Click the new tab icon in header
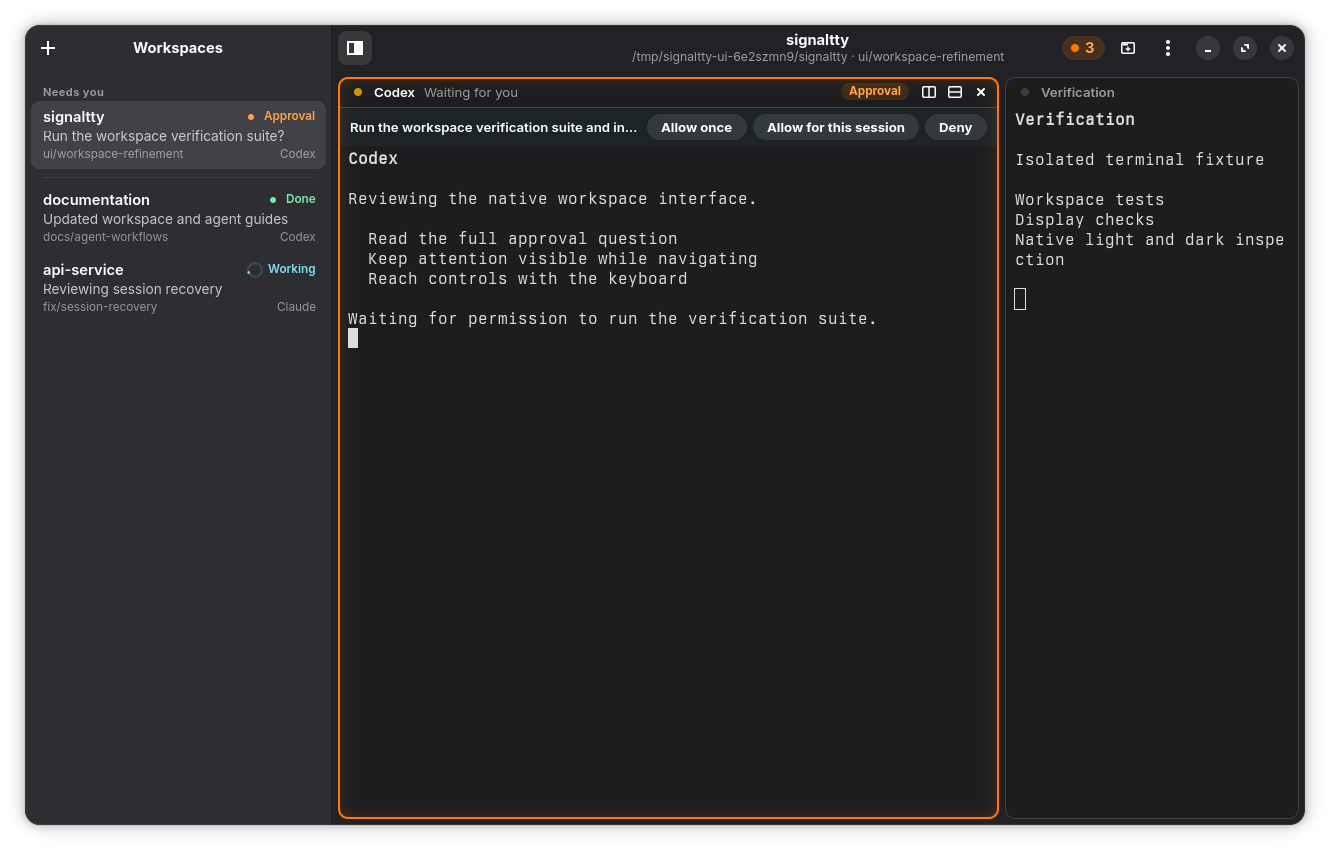This screenshot has height=850, width=1330. [1128, 48]
